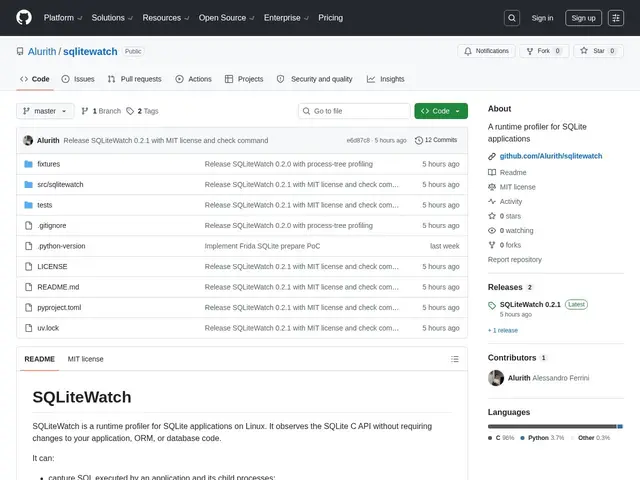The image size is (640, 480).
Task: Click the scales icon beside MIT license
Action: click(492, 187)
